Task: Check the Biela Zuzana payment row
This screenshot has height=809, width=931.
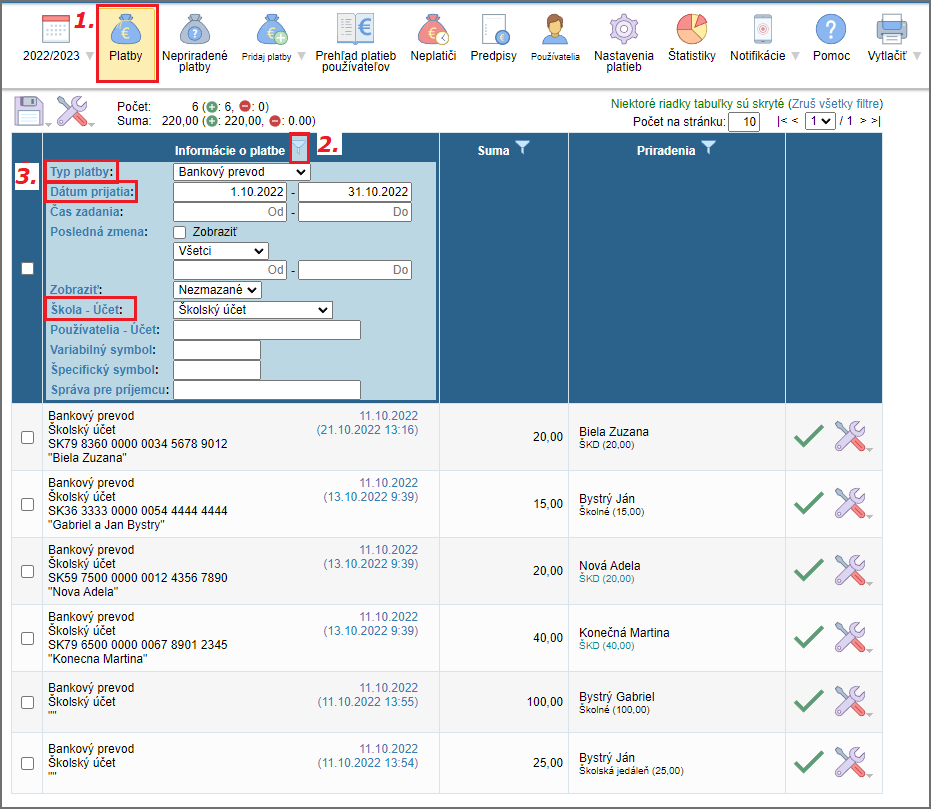Action: click(27, 437)
